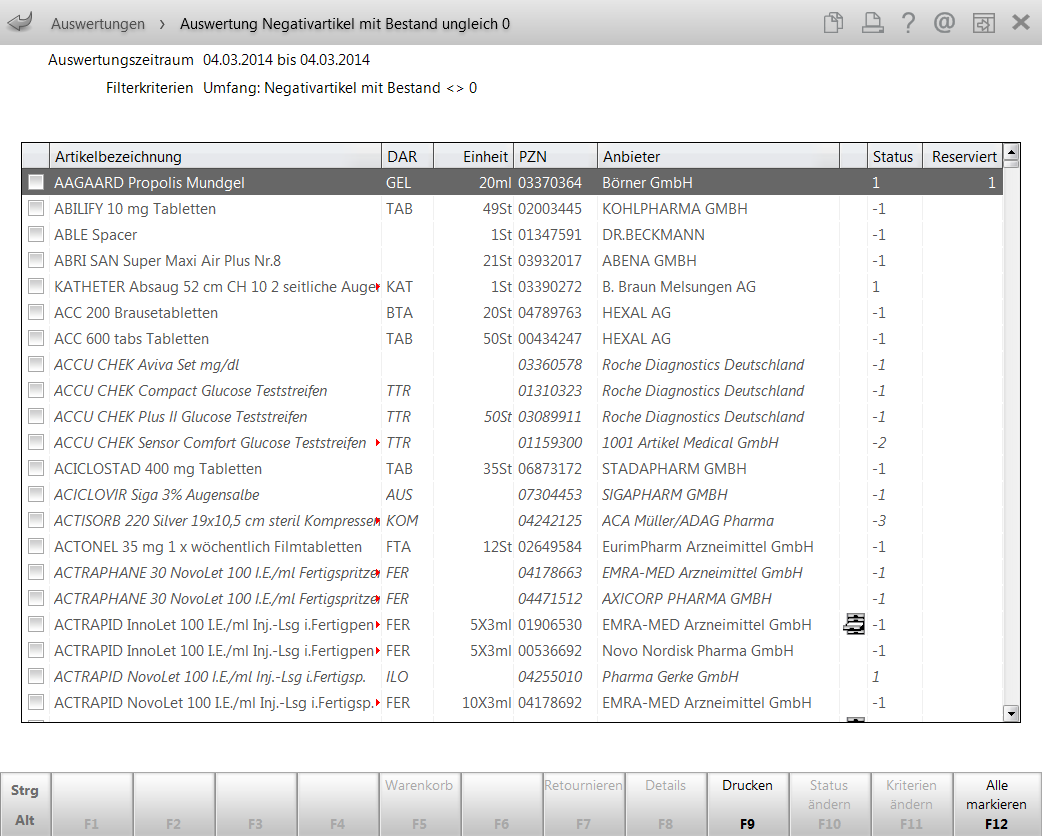Sort by Reserviert column header
This screenshot has height=836, width=1042.
point(963,157)
